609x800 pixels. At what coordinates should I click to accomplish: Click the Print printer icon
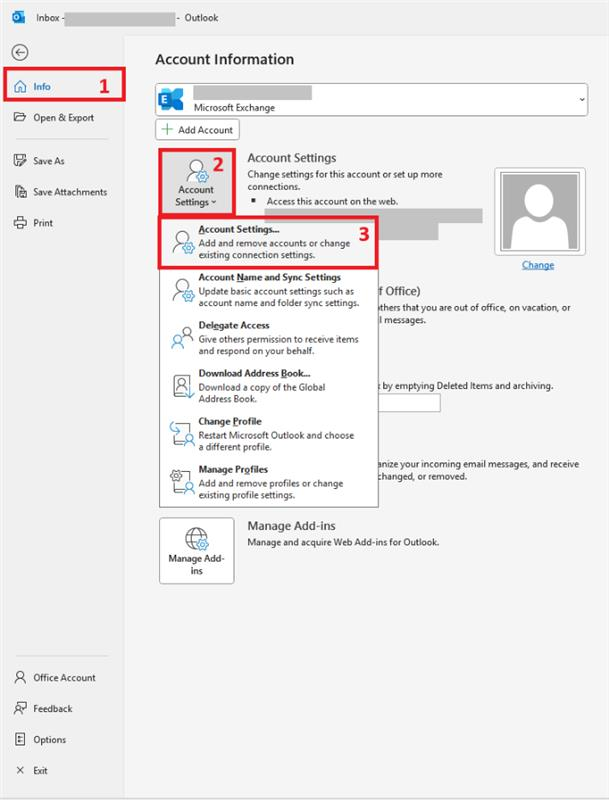pyautogui.click(x=20, y=222)
